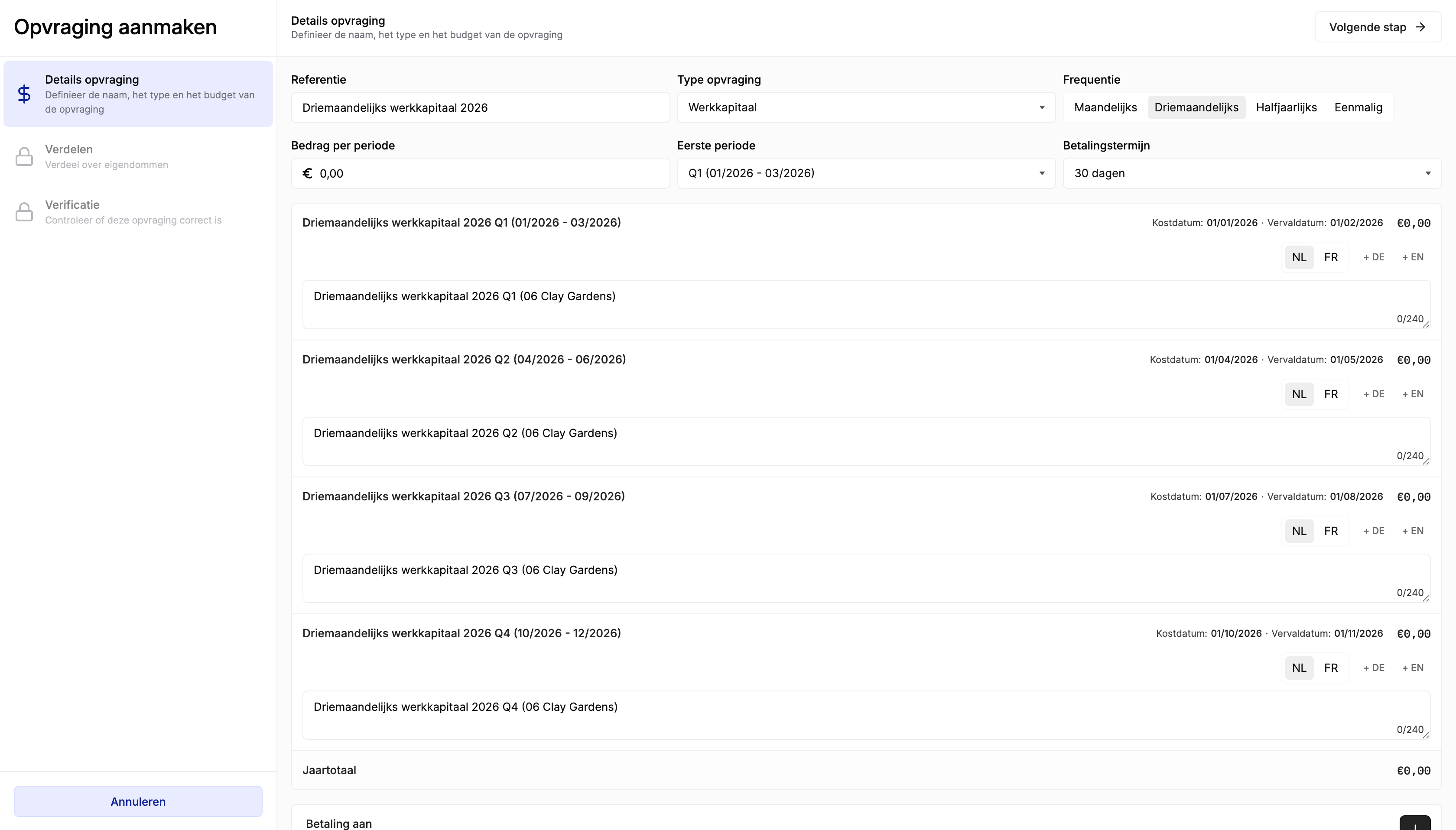Open the Type opvraging dropdown

pyautogui.click(x=866, y=108)
